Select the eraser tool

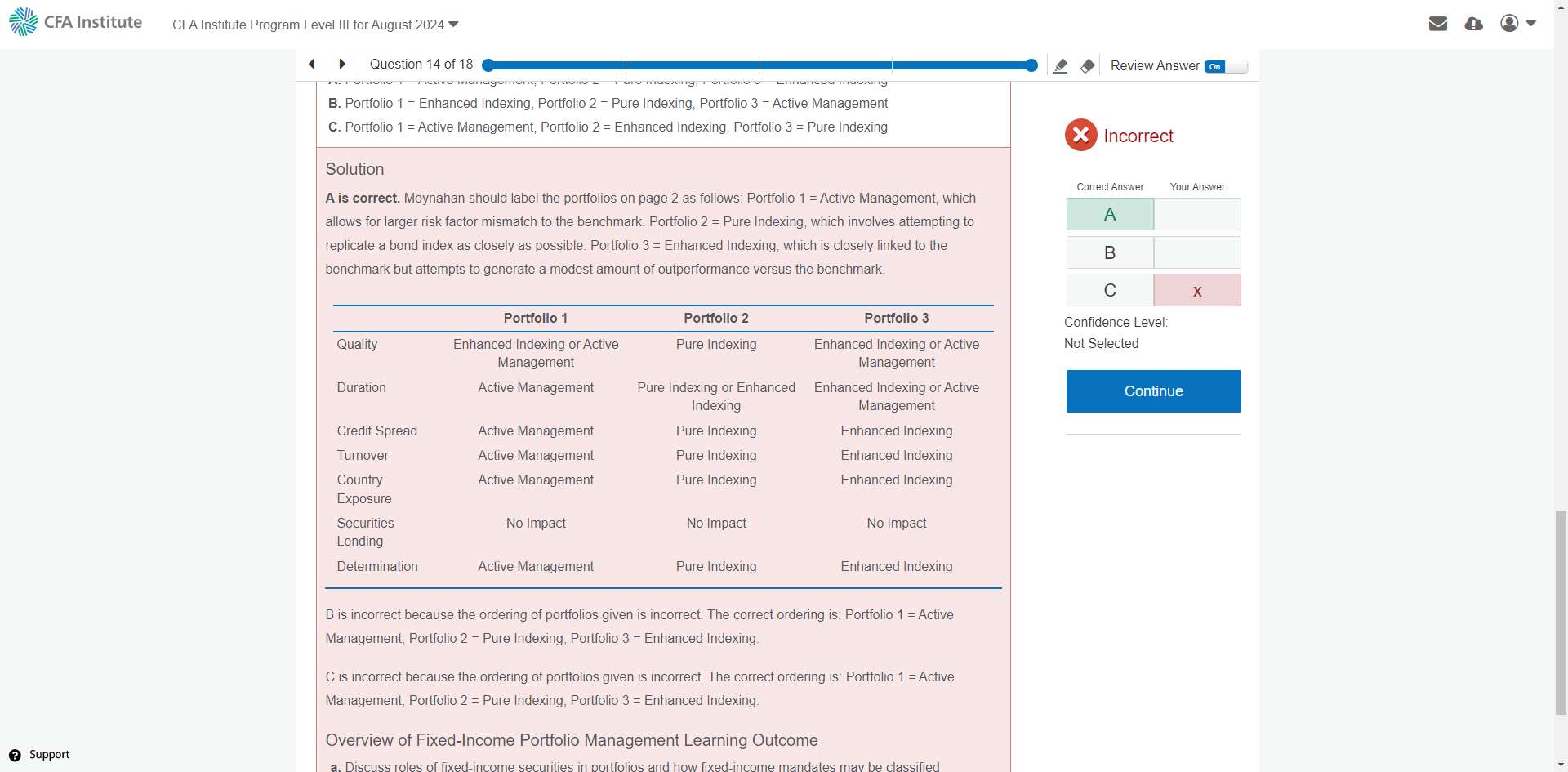pyautogui.click(x=1087, y=66)
